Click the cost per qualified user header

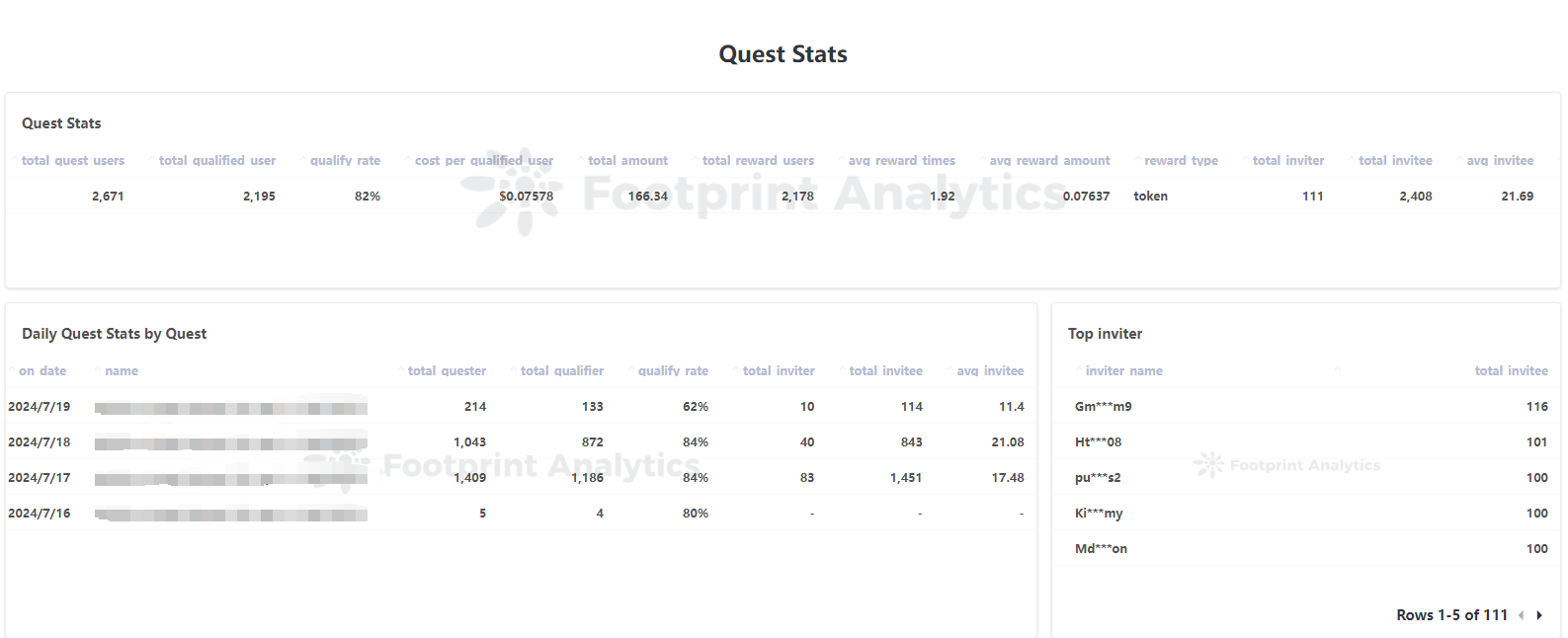pos(483,160)
